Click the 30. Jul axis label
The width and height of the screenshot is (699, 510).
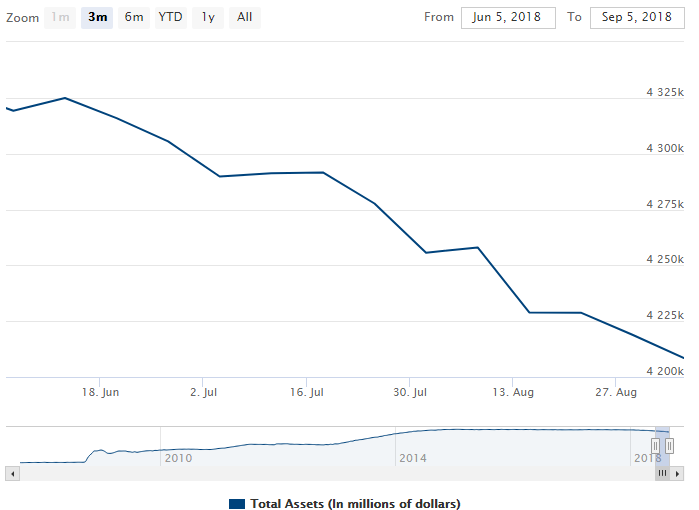click(410, 392)
